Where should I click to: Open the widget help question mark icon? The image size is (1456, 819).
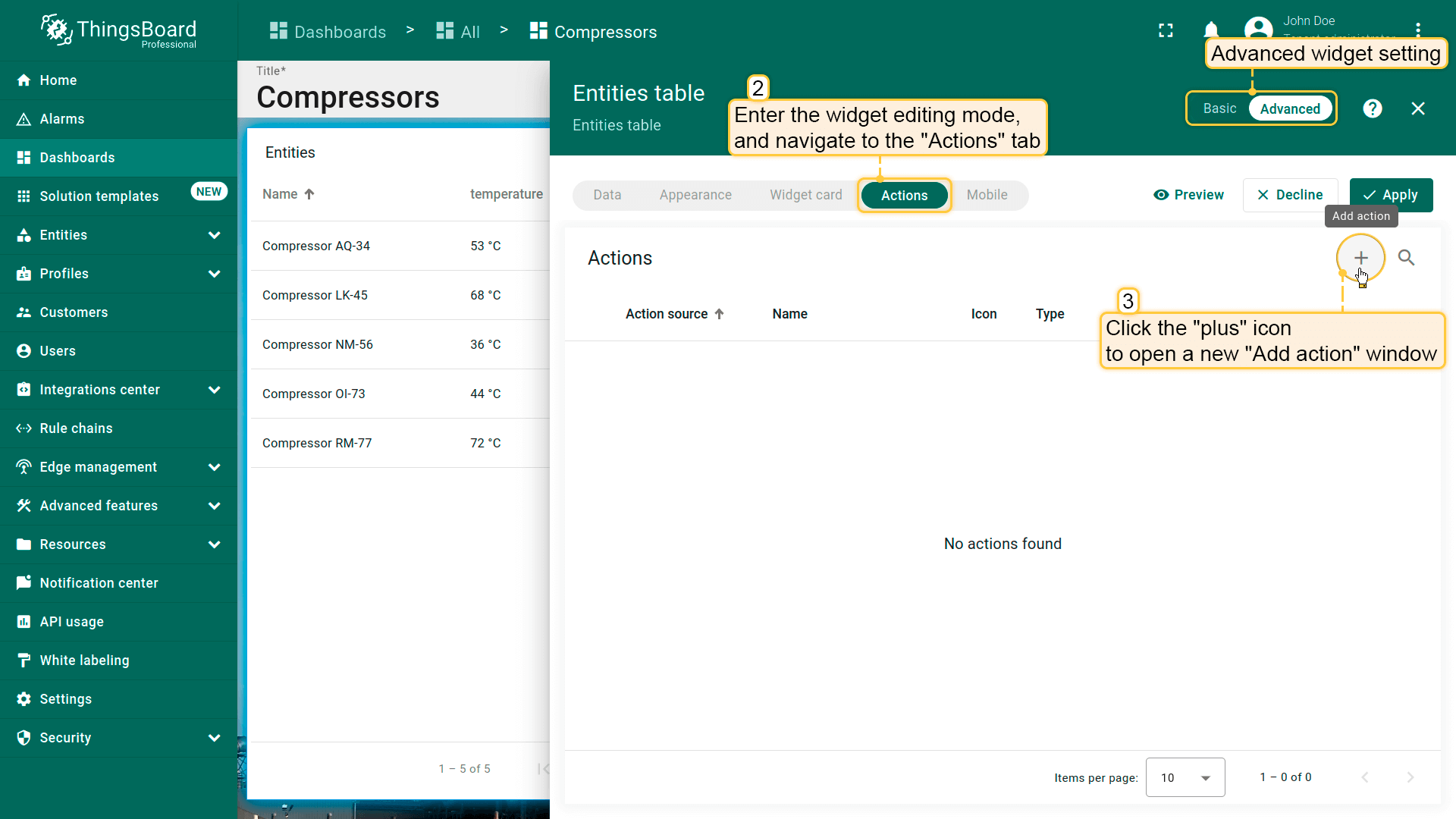coord(1372,108)
